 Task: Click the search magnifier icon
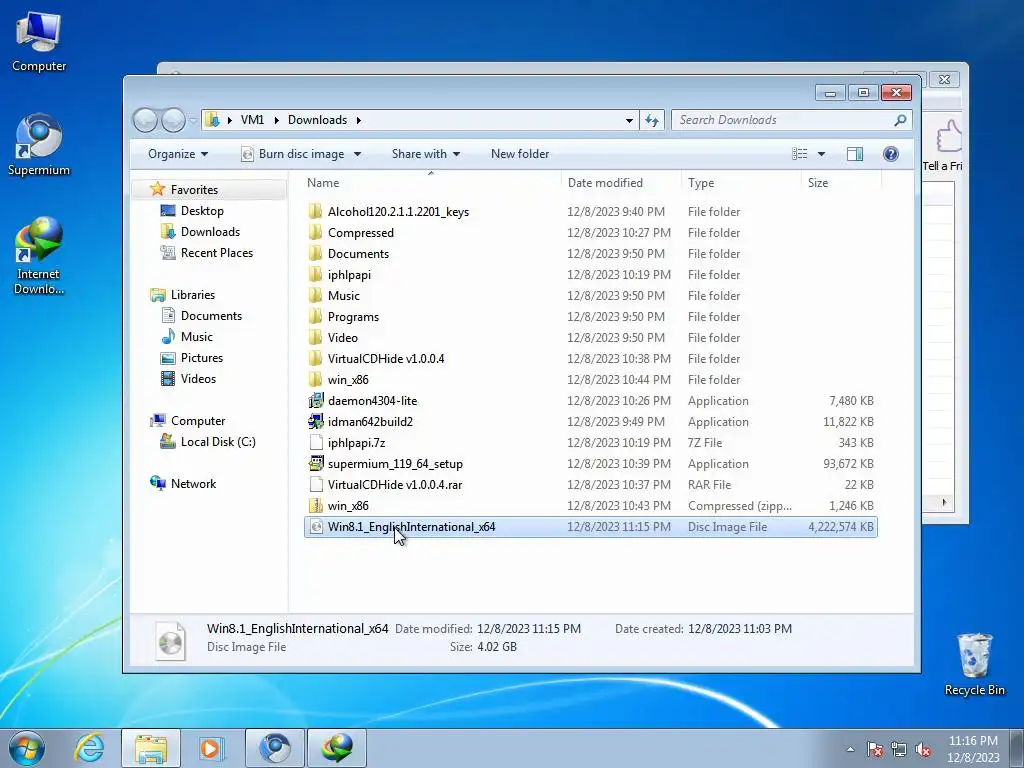(x=900, y=120)
